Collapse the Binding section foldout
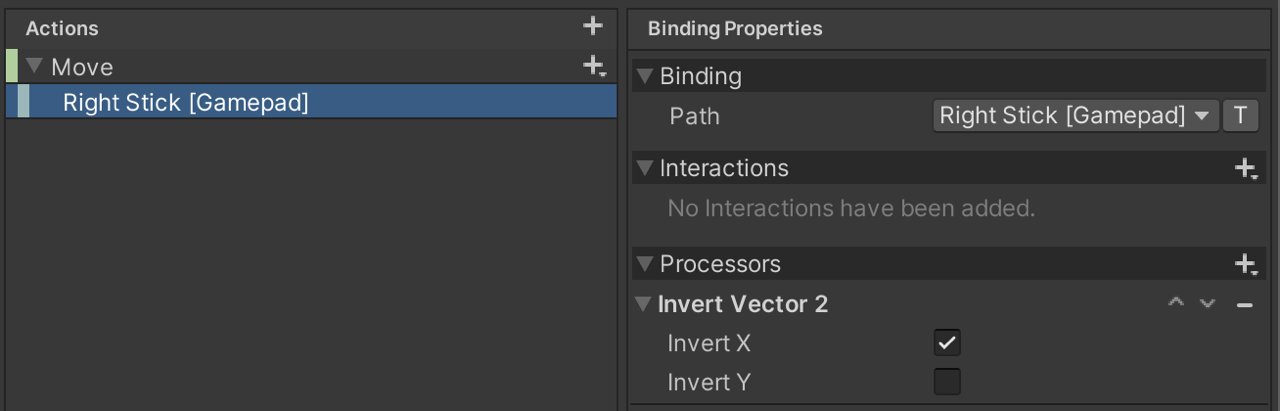 click(x=645, y=76)
